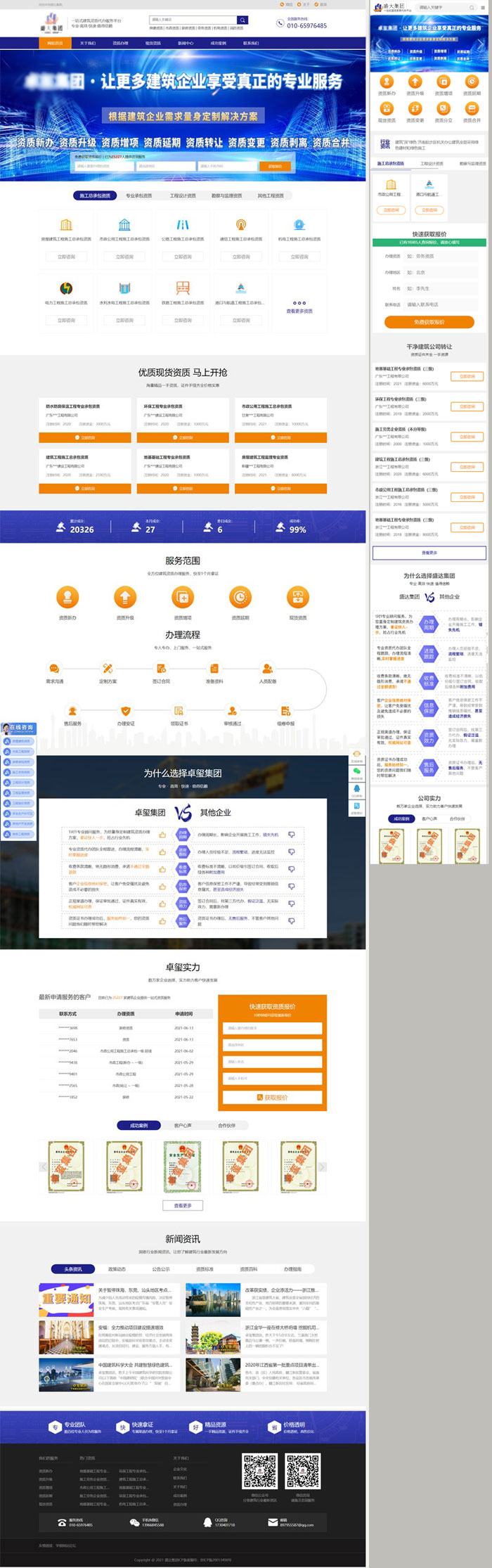This screenshot has width=492, height=1568.
Task: Open the 资质增项 icon in the 服务范围 section
Action: click(183, 598)
